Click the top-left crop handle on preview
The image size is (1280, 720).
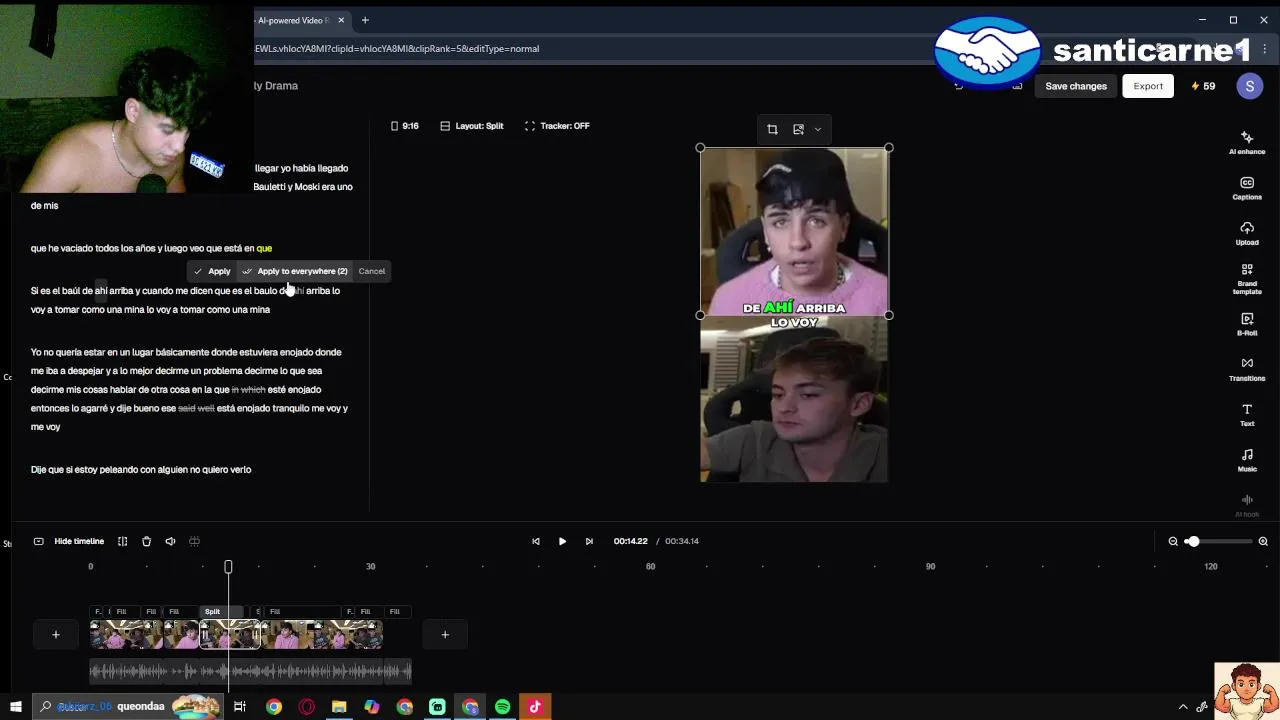(700, 148)
